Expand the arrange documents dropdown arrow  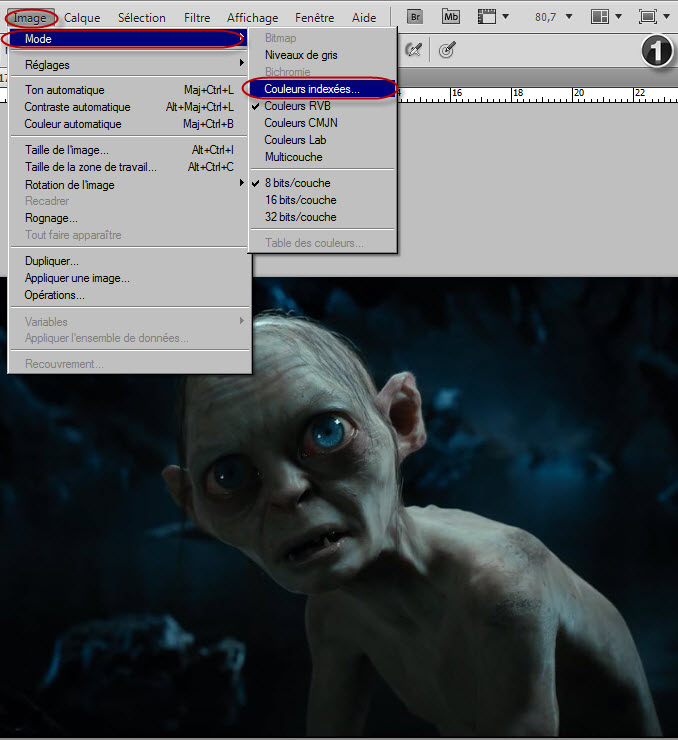click(x=619, y=17)
